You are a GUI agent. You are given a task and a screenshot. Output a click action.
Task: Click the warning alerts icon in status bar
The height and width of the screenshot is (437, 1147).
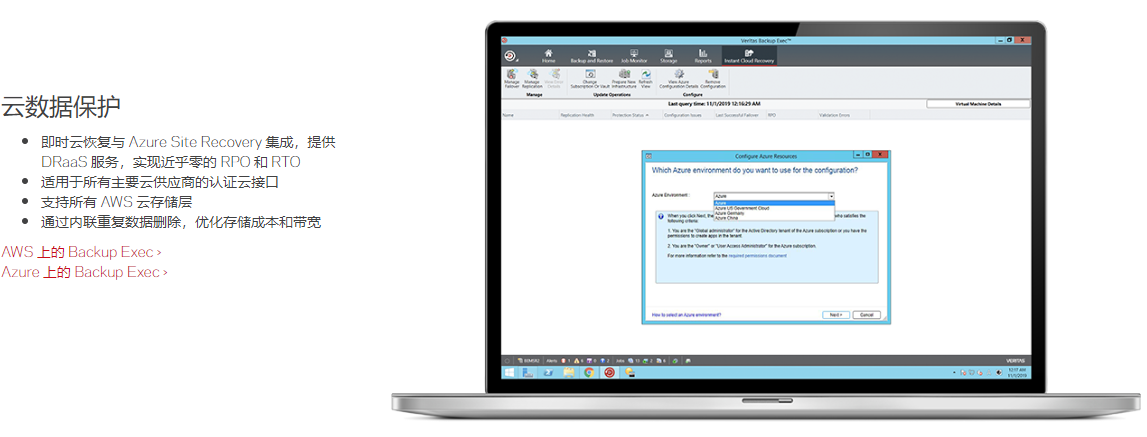(576, 361)
